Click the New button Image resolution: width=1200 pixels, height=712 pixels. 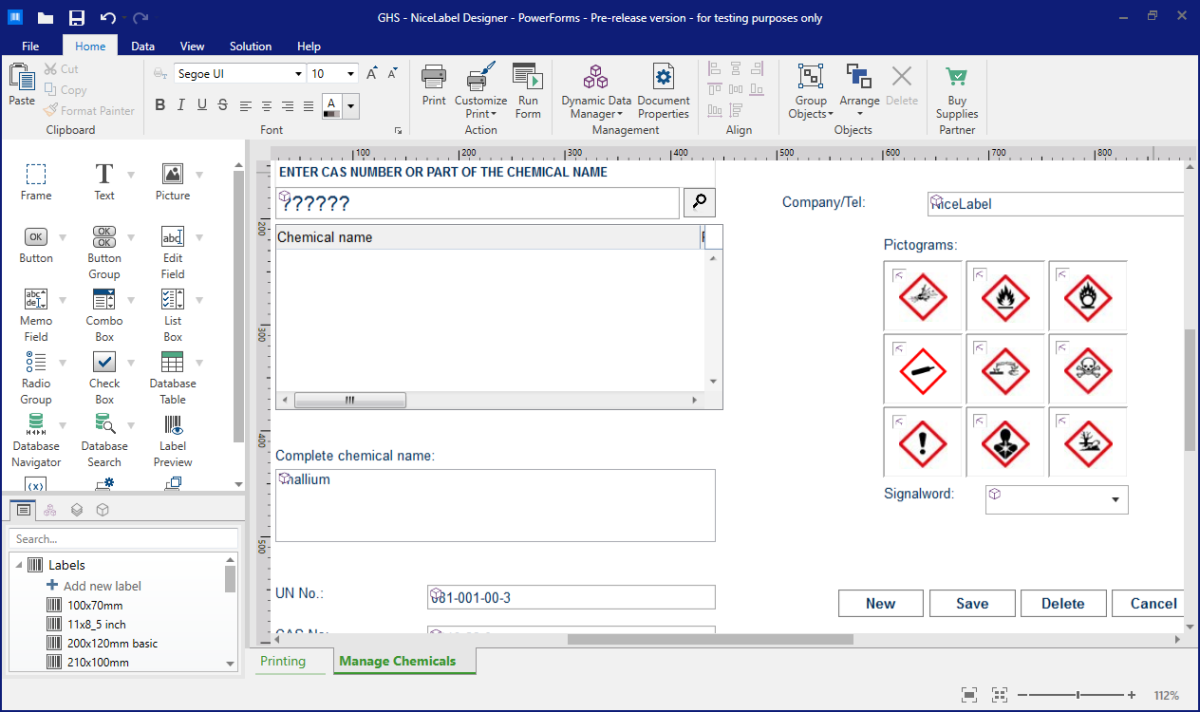pyautogui.click(x=880, y=603)
